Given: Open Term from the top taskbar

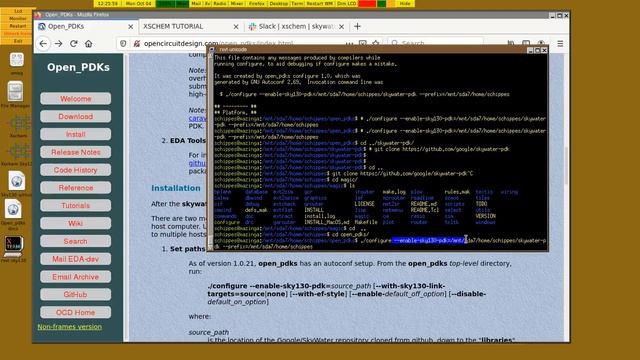Looking at the screenshot, I should coord(297,3).
